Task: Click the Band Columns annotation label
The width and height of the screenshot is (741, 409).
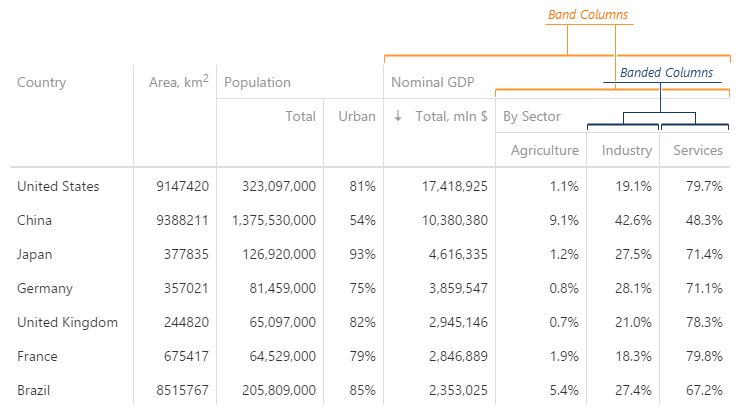Action: tap(588, 16)
